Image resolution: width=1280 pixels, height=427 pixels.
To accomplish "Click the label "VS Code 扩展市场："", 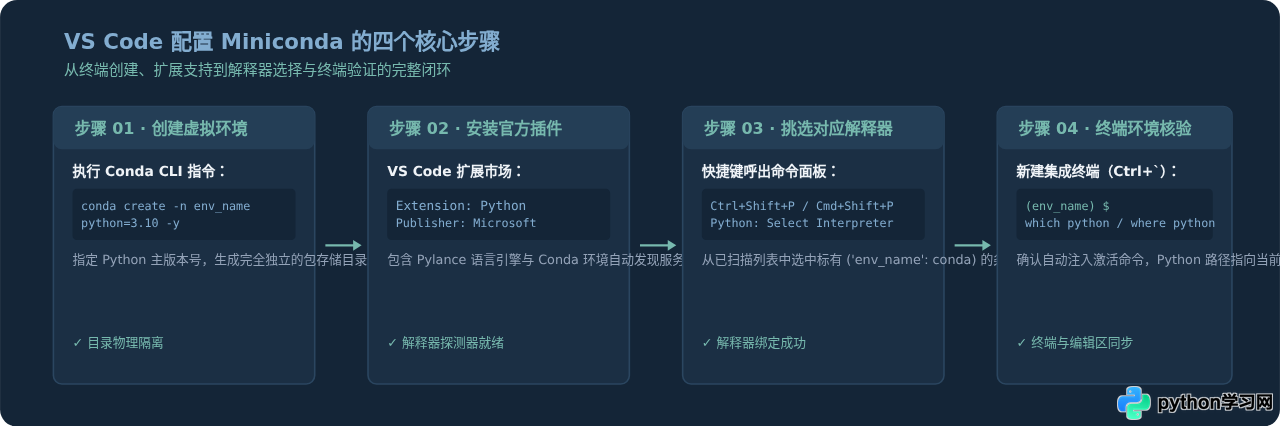I will 456,171.
